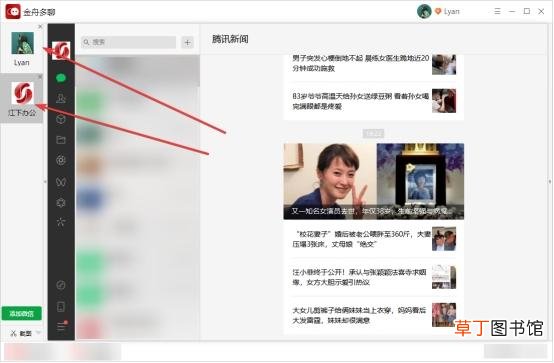Click thumbnail beside 汪小菲 article
The height and width of the screenshot is (363, 554).
point(444,277)
